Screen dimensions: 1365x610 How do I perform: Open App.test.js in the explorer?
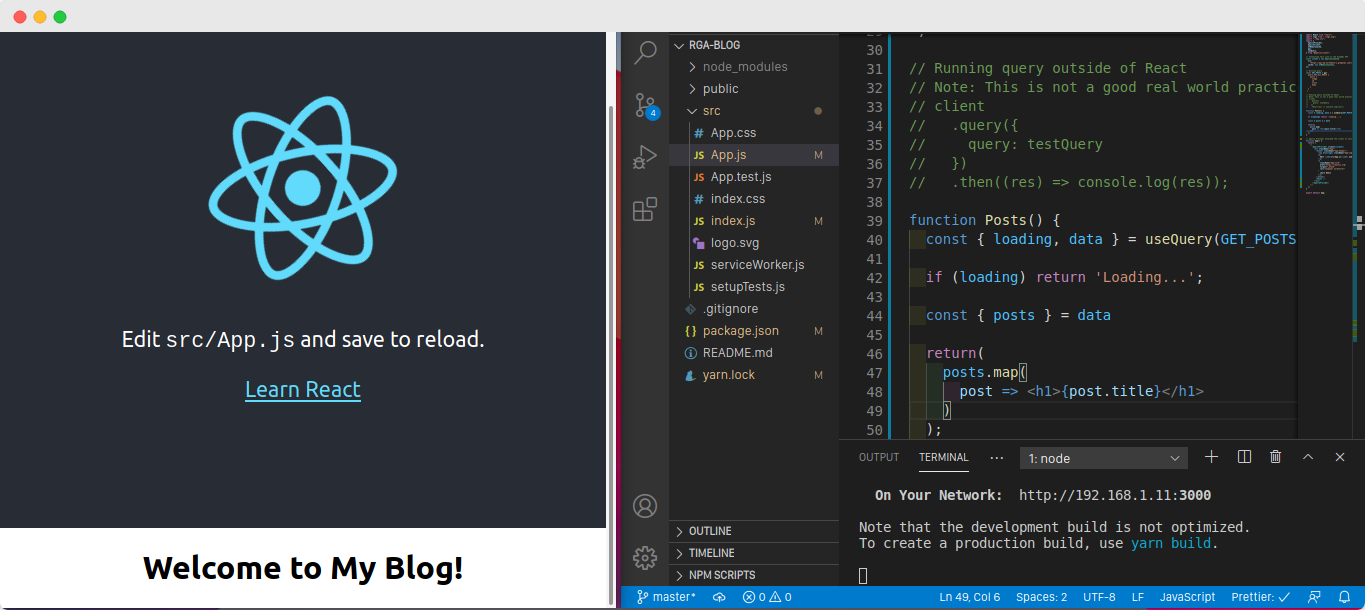[754, 177]
